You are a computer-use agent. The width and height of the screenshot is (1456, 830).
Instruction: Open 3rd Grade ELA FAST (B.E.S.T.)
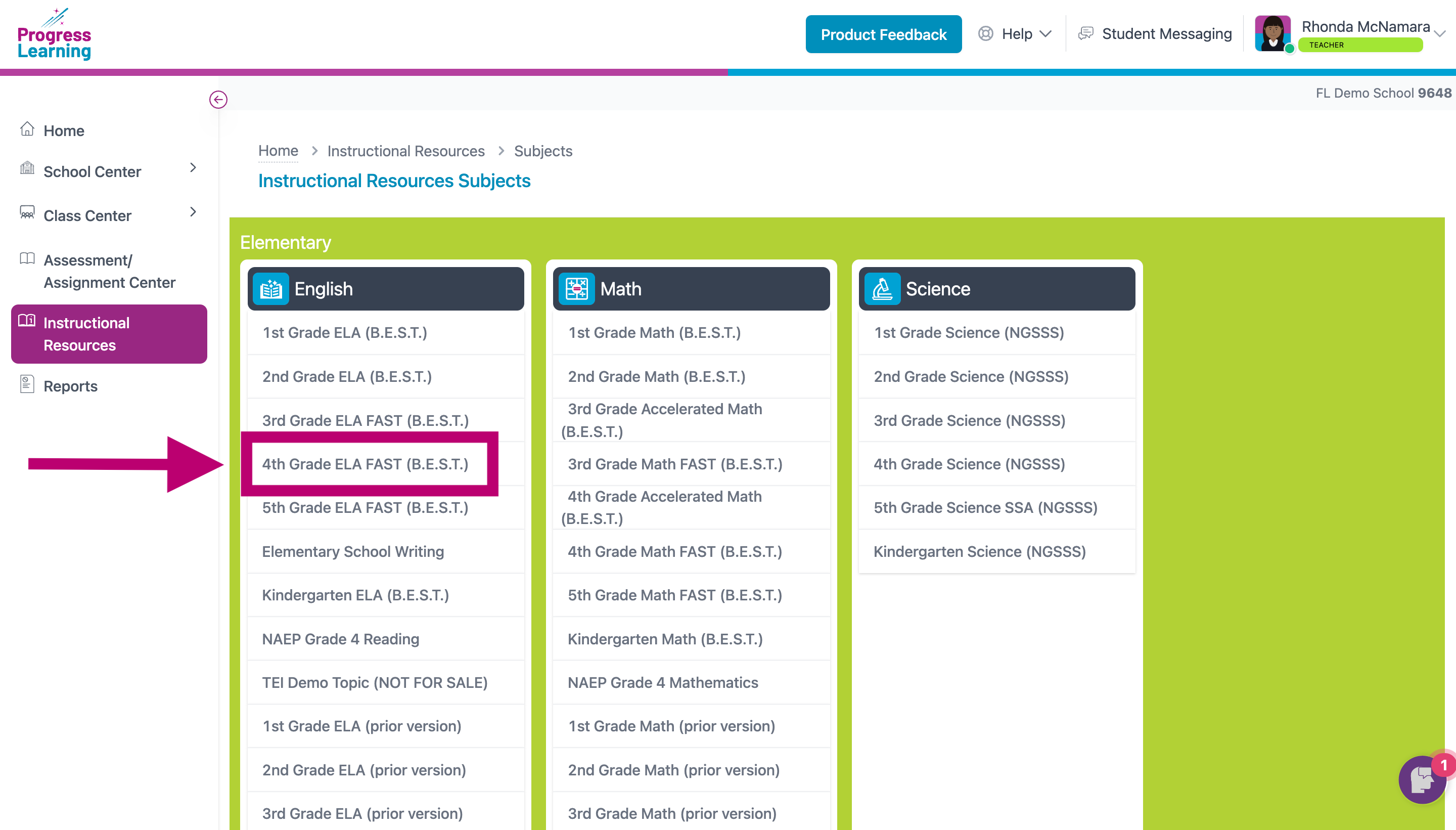(386, 421)
